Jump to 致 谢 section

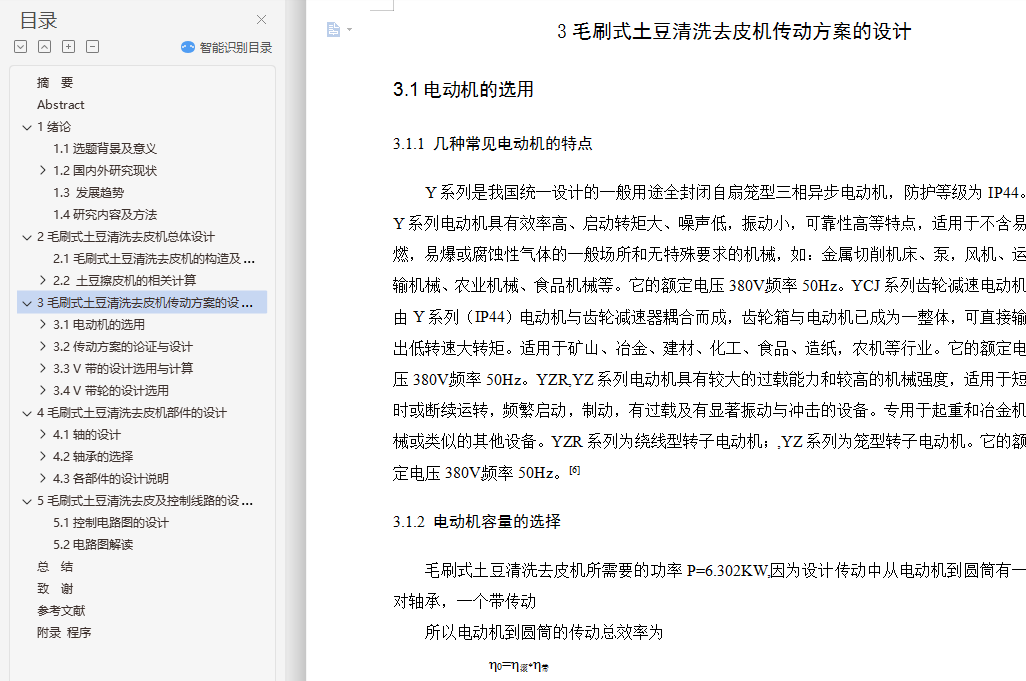[55, 589]
